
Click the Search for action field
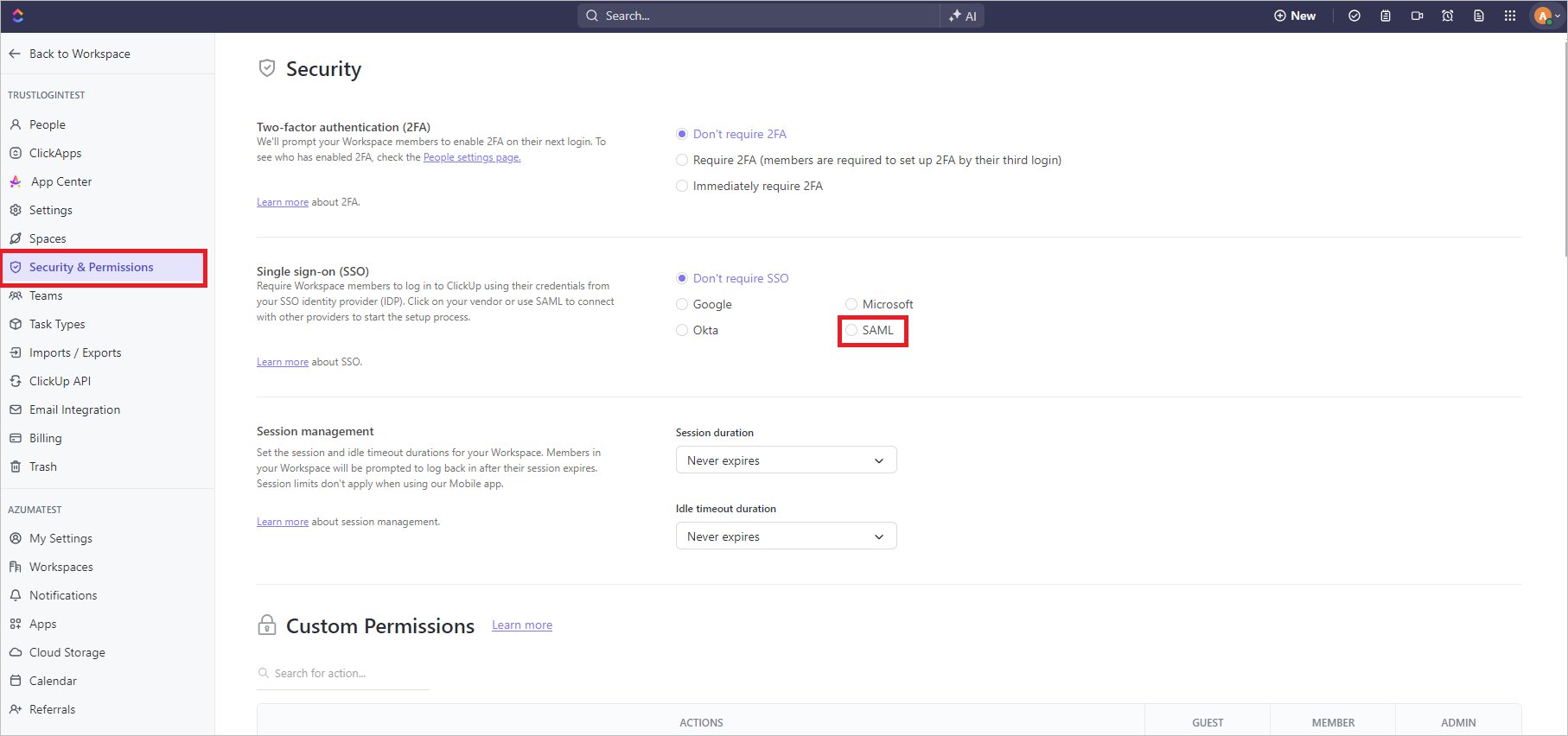tap(343, 673)
